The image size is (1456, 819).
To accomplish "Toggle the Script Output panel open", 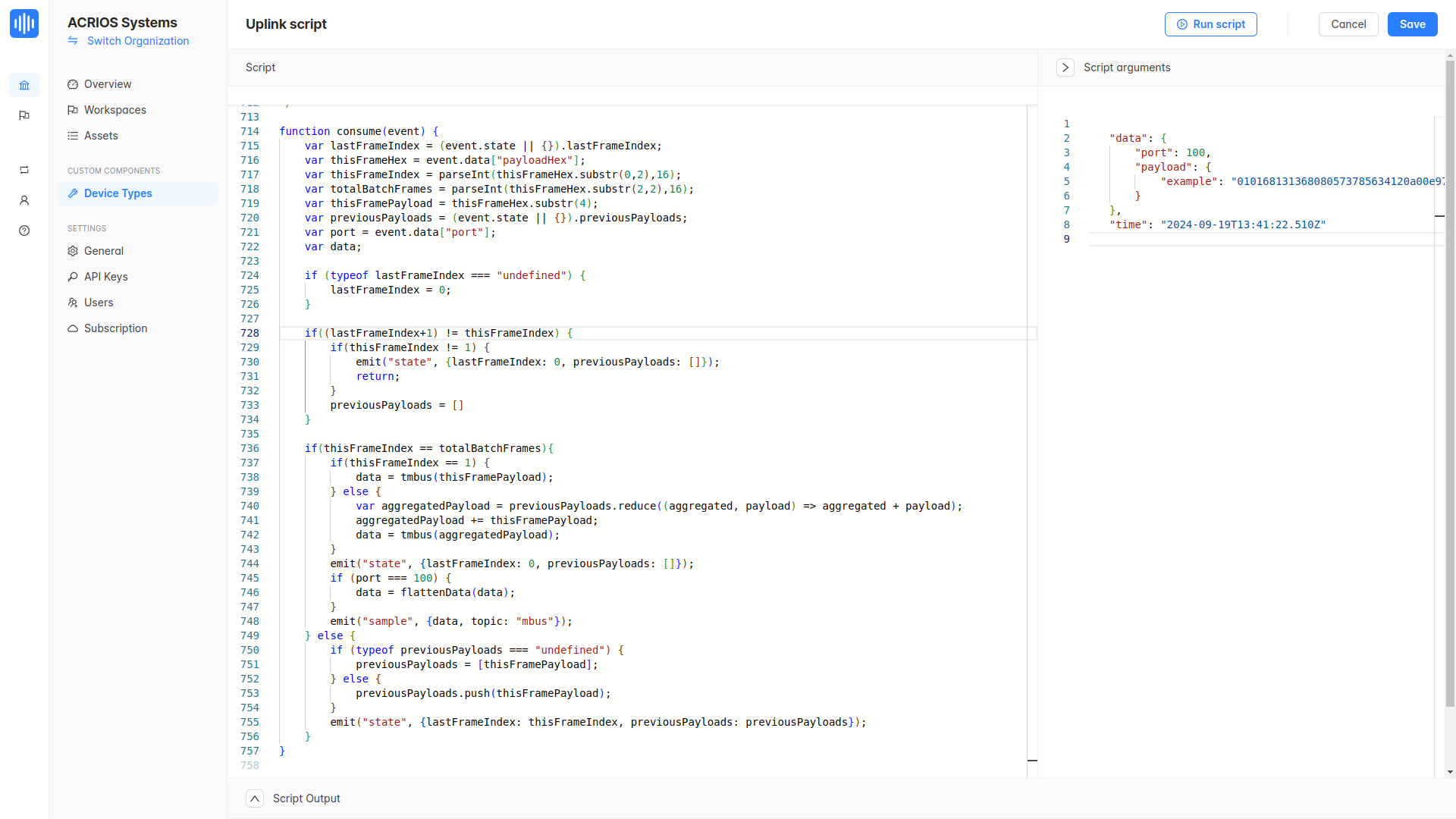I will click(254, 798).
